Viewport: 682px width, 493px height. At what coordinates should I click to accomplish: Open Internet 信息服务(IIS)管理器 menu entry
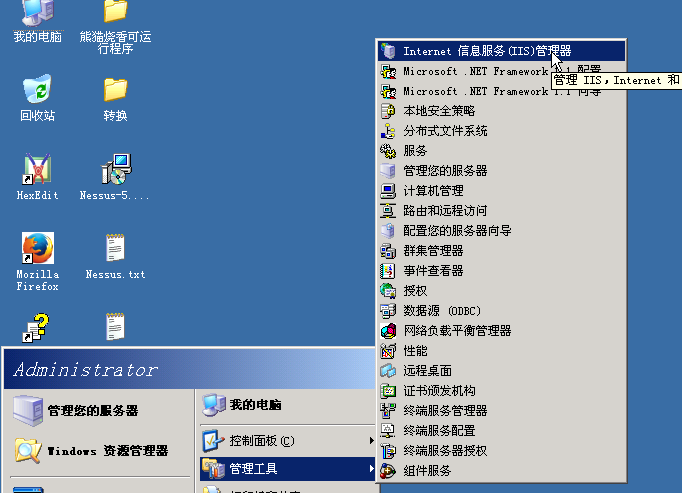coord(501,51)
